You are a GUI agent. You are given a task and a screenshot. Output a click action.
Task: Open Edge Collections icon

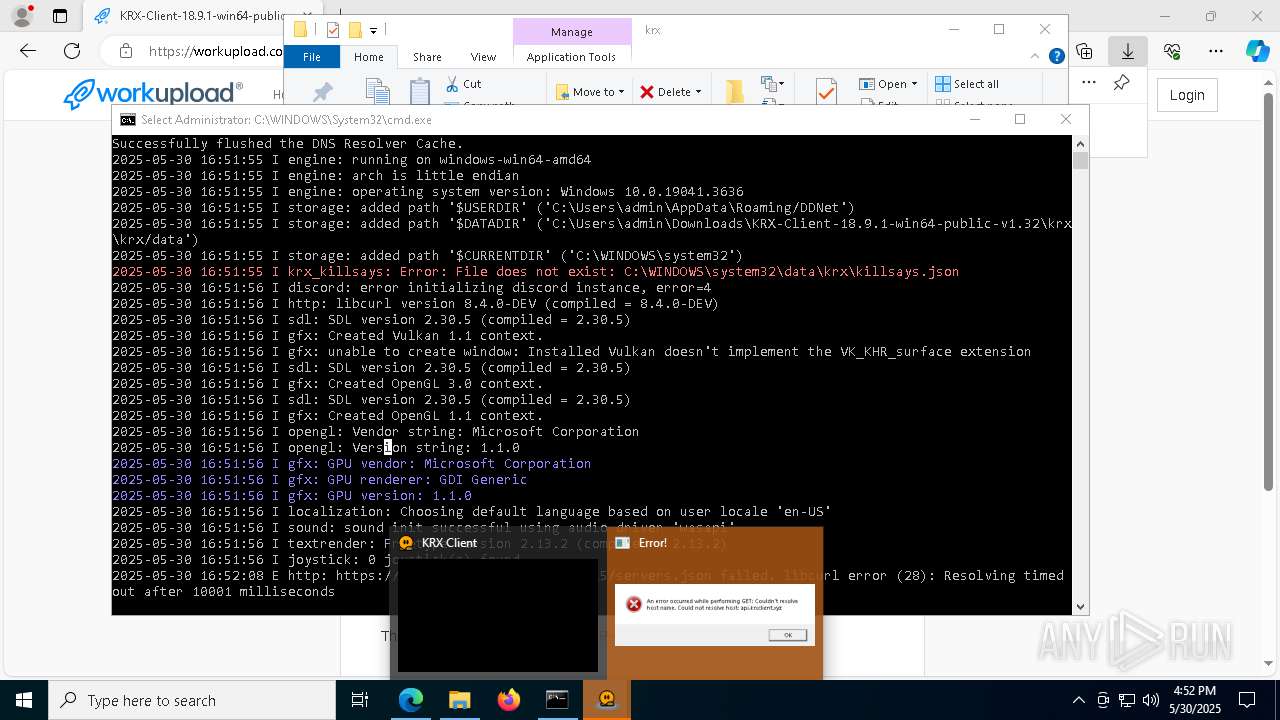pyautogui.click(x=1084, y=51)
